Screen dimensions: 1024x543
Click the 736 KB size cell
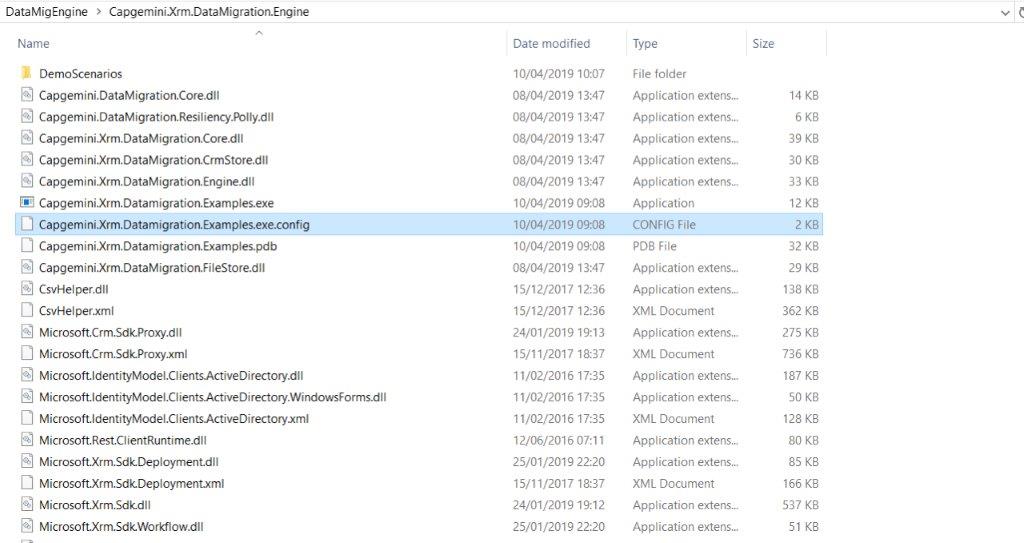click(800, 354)
